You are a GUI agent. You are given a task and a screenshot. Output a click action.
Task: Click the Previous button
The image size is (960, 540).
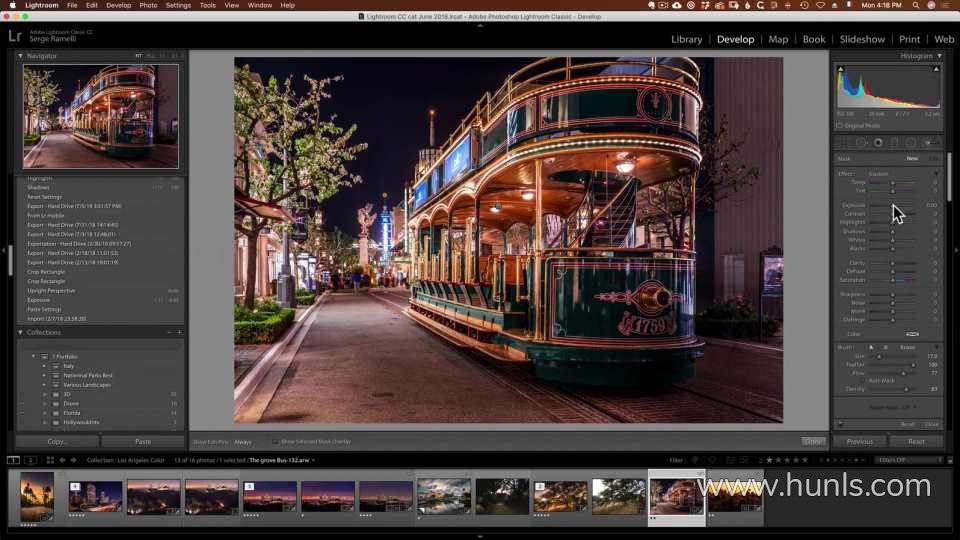(860, 441)
